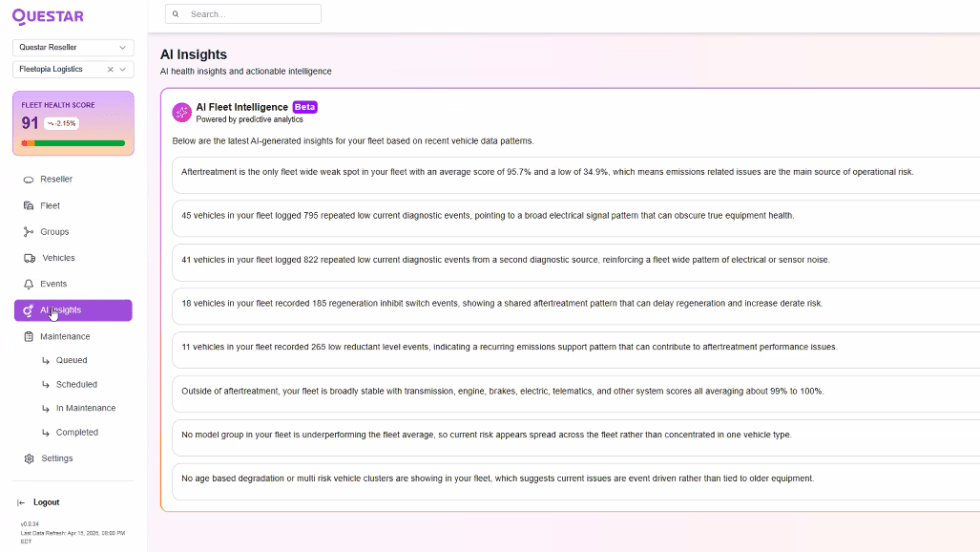
Task: Click the Groups branch icon
Action: (28, 232)
